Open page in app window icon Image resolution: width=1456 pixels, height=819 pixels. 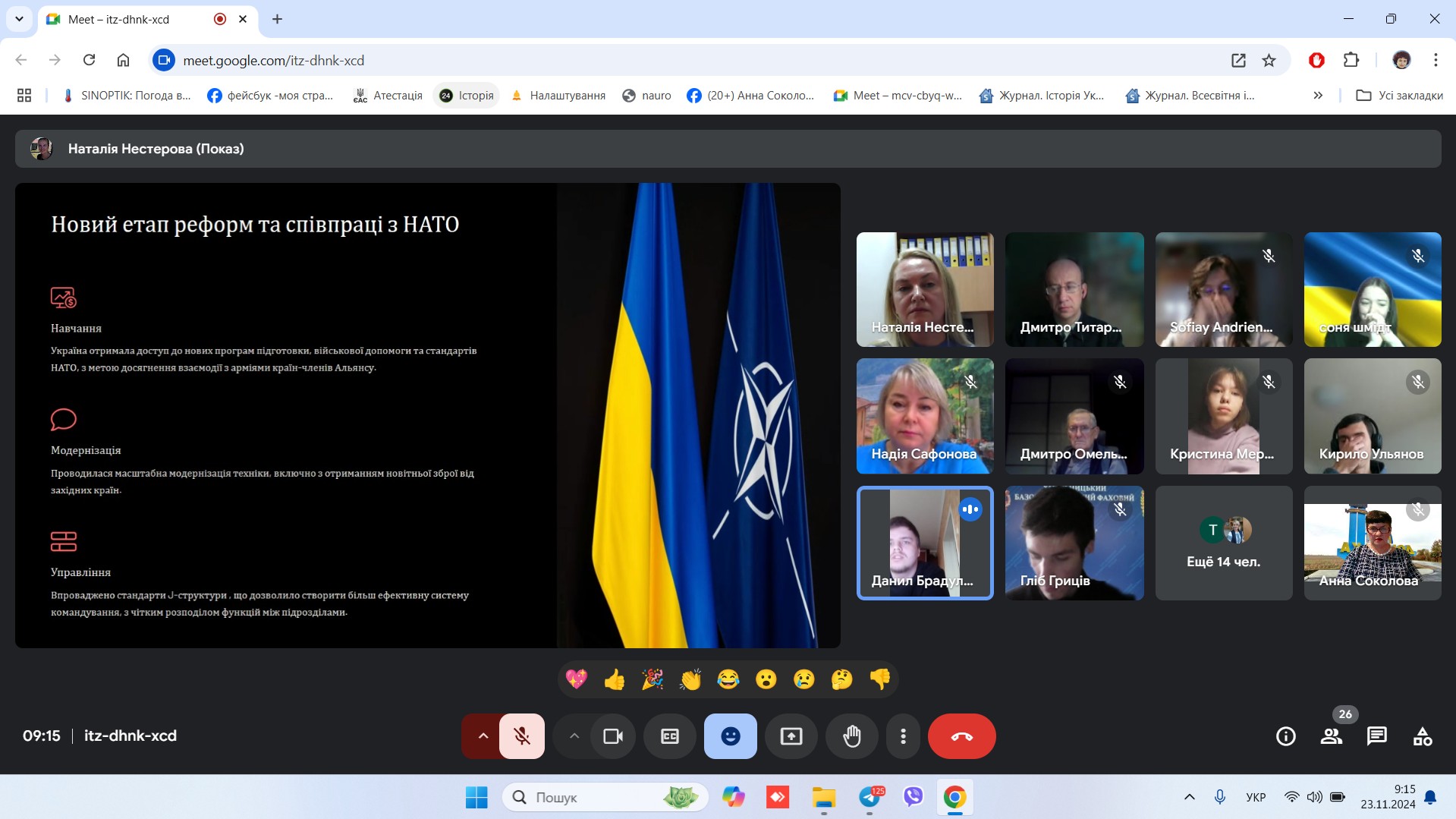coord(1238,60)
